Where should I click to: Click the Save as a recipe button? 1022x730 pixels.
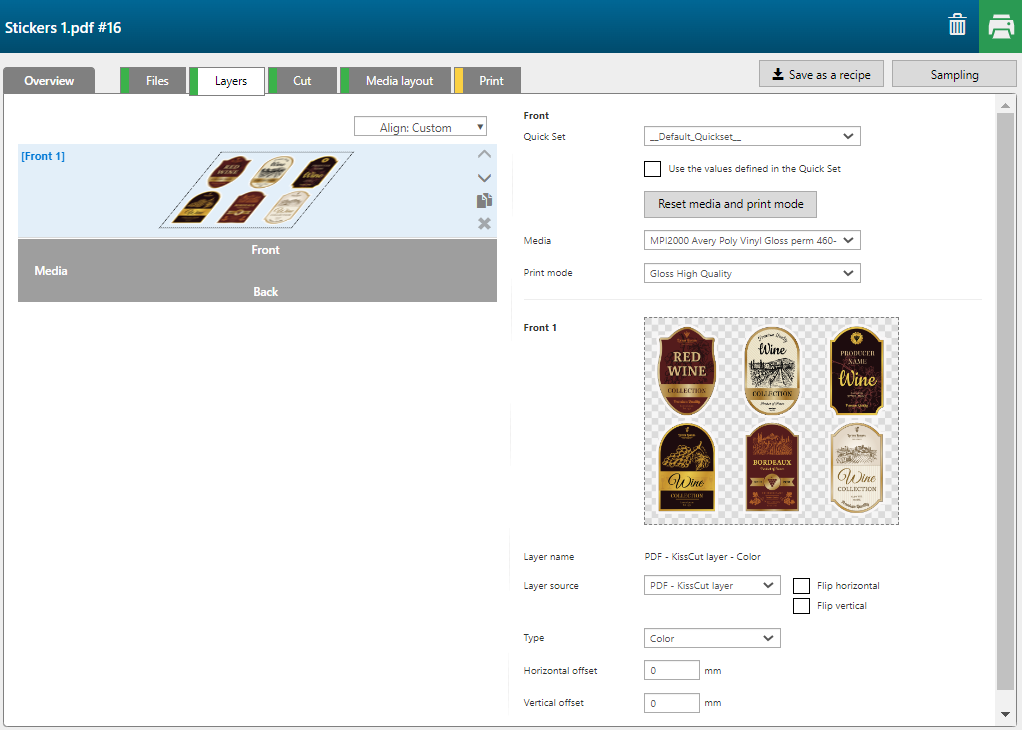tap(821, 75)
